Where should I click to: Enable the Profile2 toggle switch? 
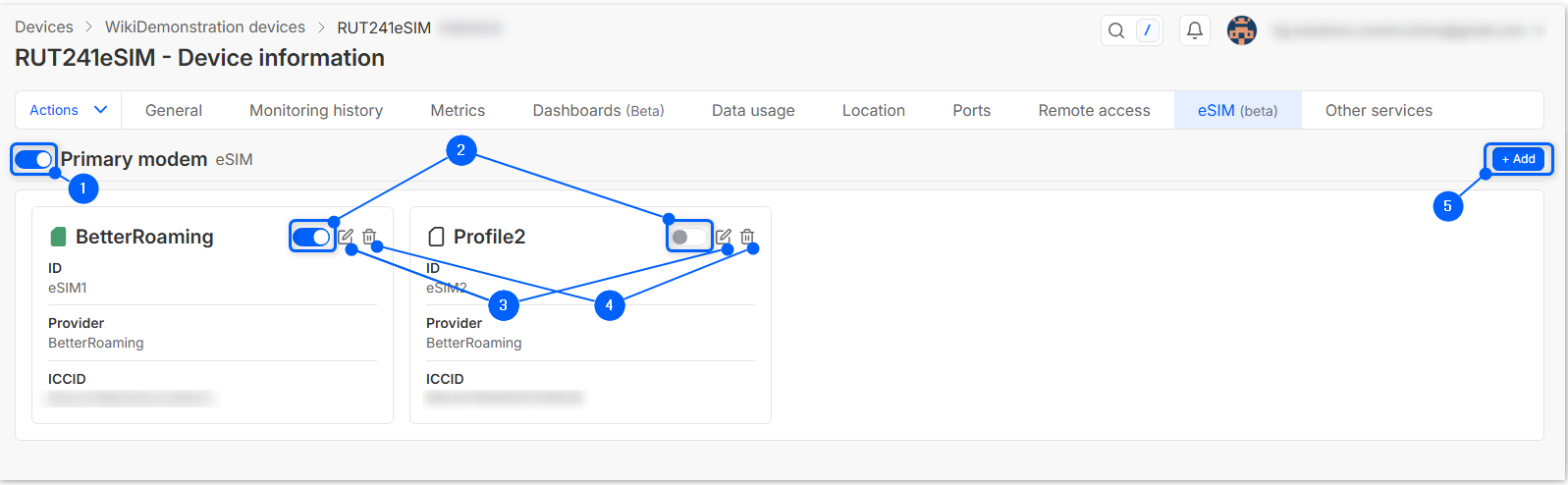[x=688, y=237]
